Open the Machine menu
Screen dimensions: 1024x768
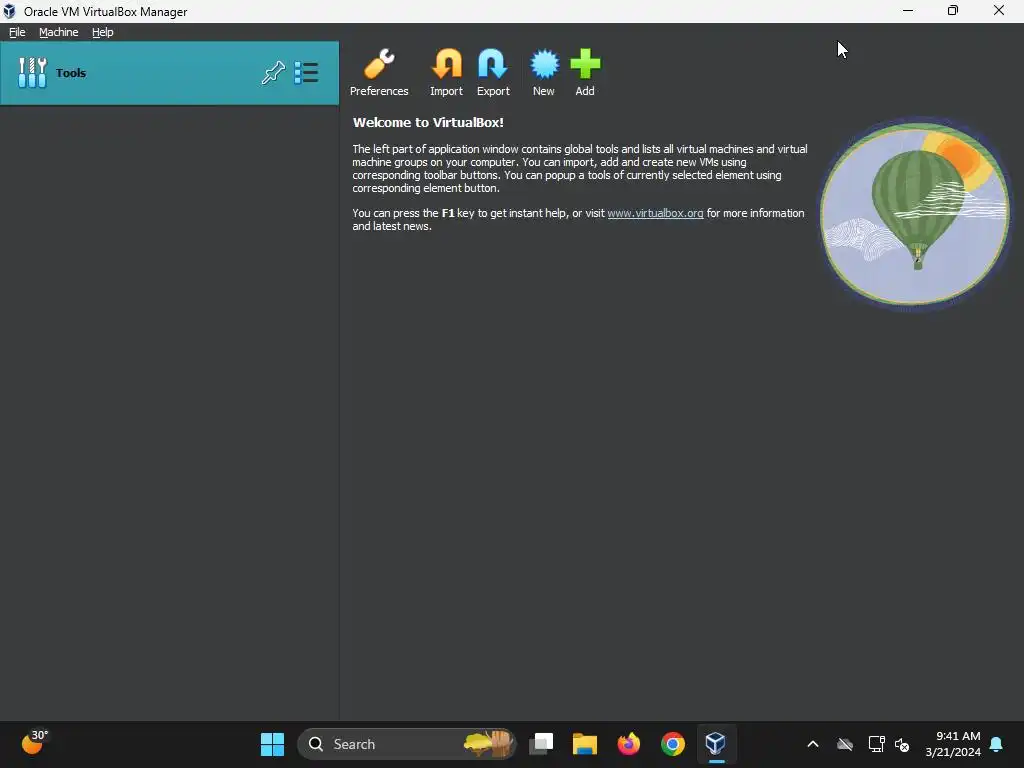(59, 32)
